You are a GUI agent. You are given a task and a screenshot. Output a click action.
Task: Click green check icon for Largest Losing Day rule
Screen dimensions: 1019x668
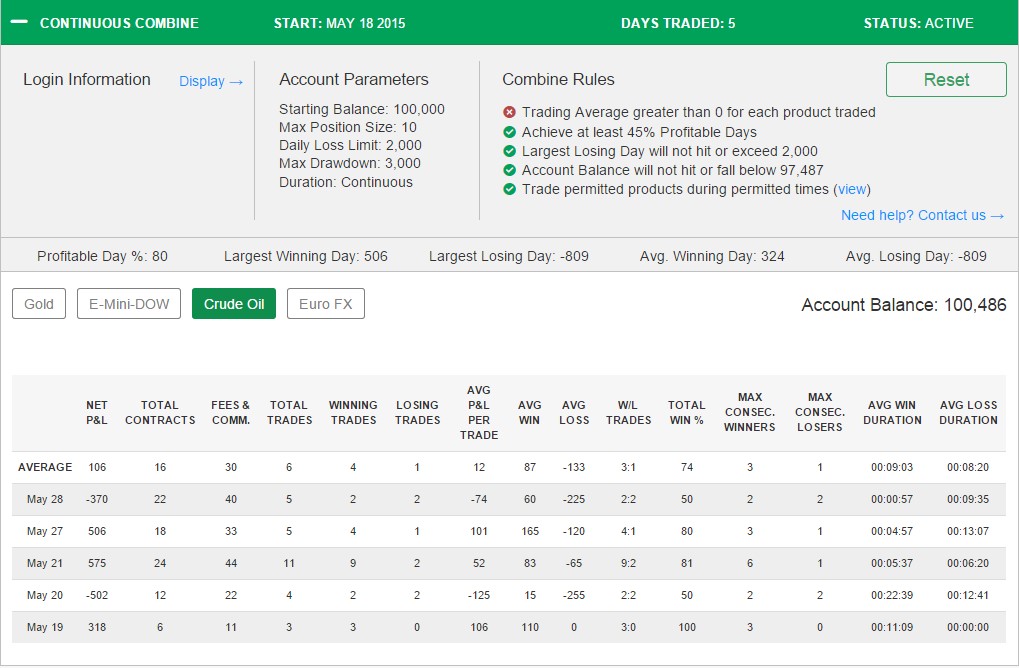[x=510, y=151]
